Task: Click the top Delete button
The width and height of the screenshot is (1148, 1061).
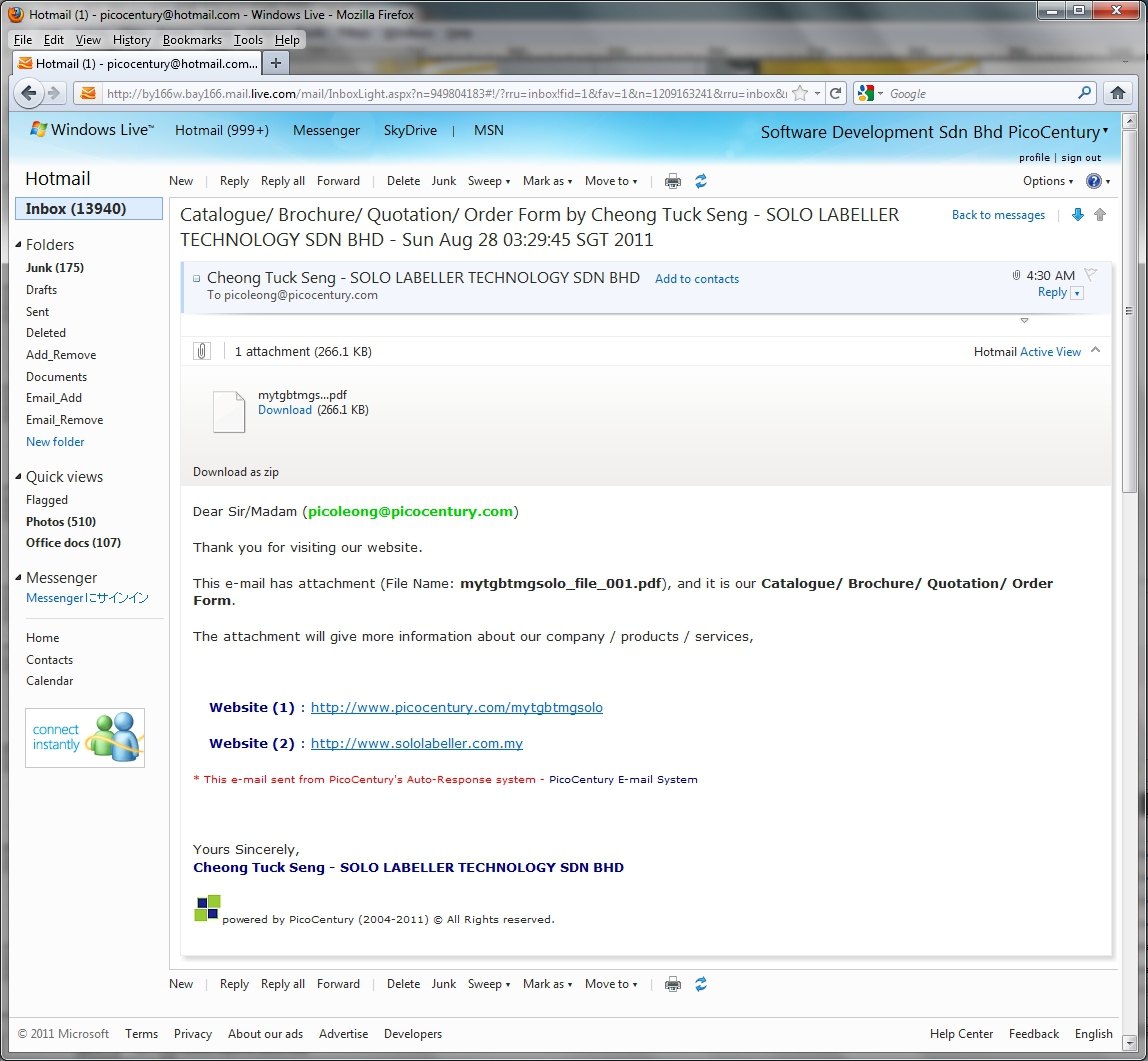Action: coord(403,181)
